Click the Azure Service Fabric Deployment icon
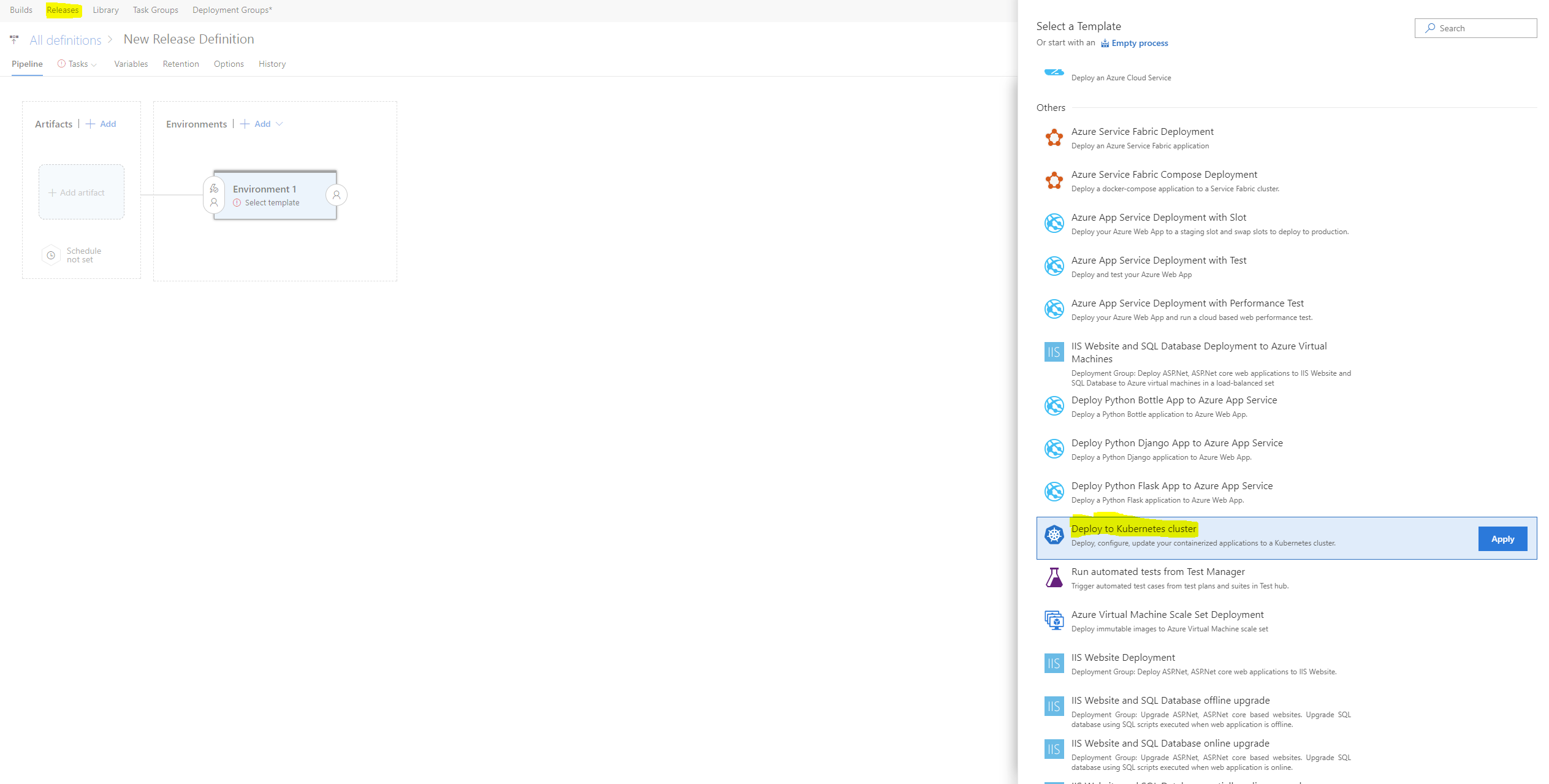Screen dimensions: 1549x784 (x=1054, y=138)
